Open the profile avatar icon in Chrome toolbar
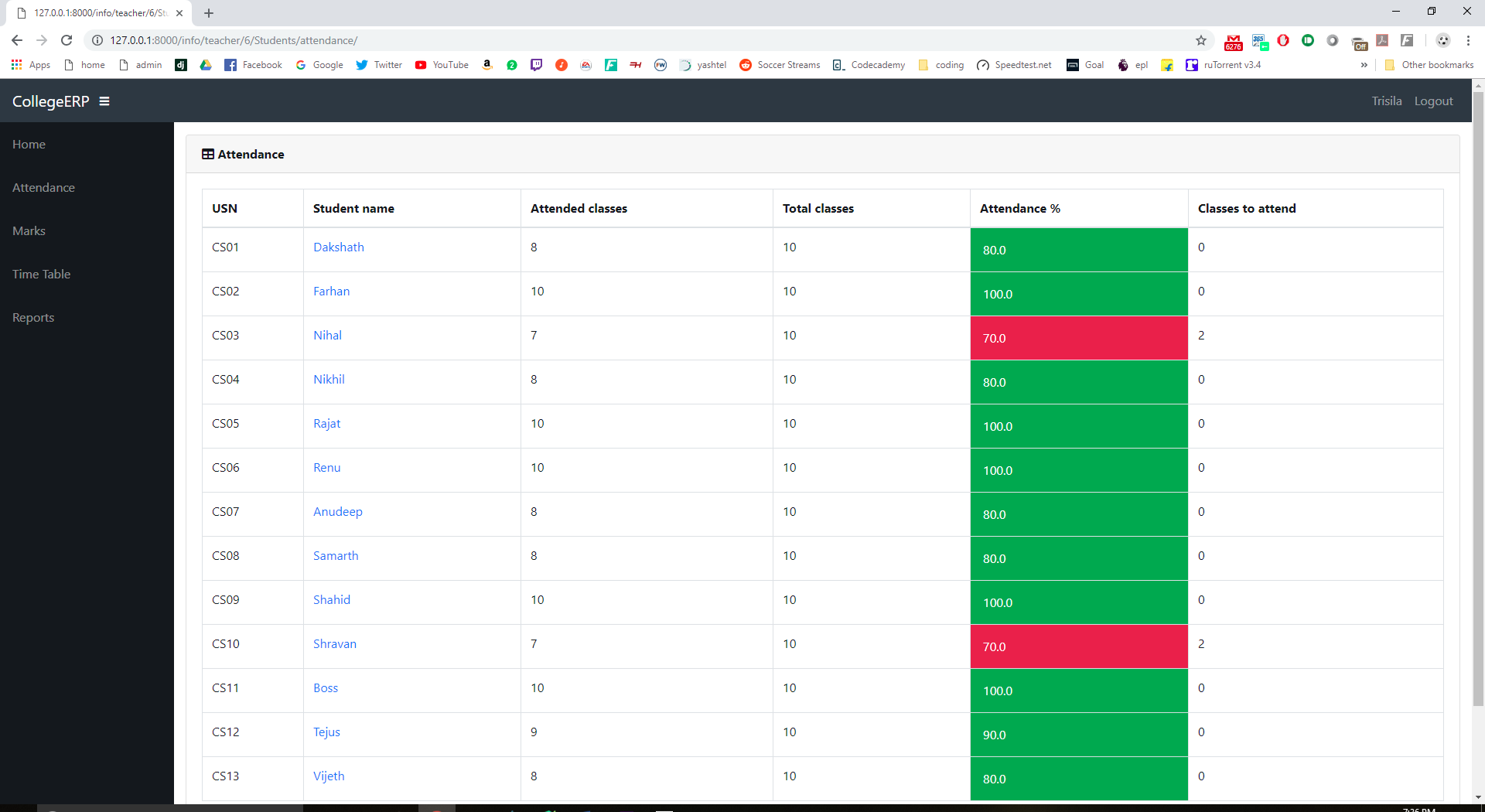Screen dimensions: 1485x812 pos(1442,40)
